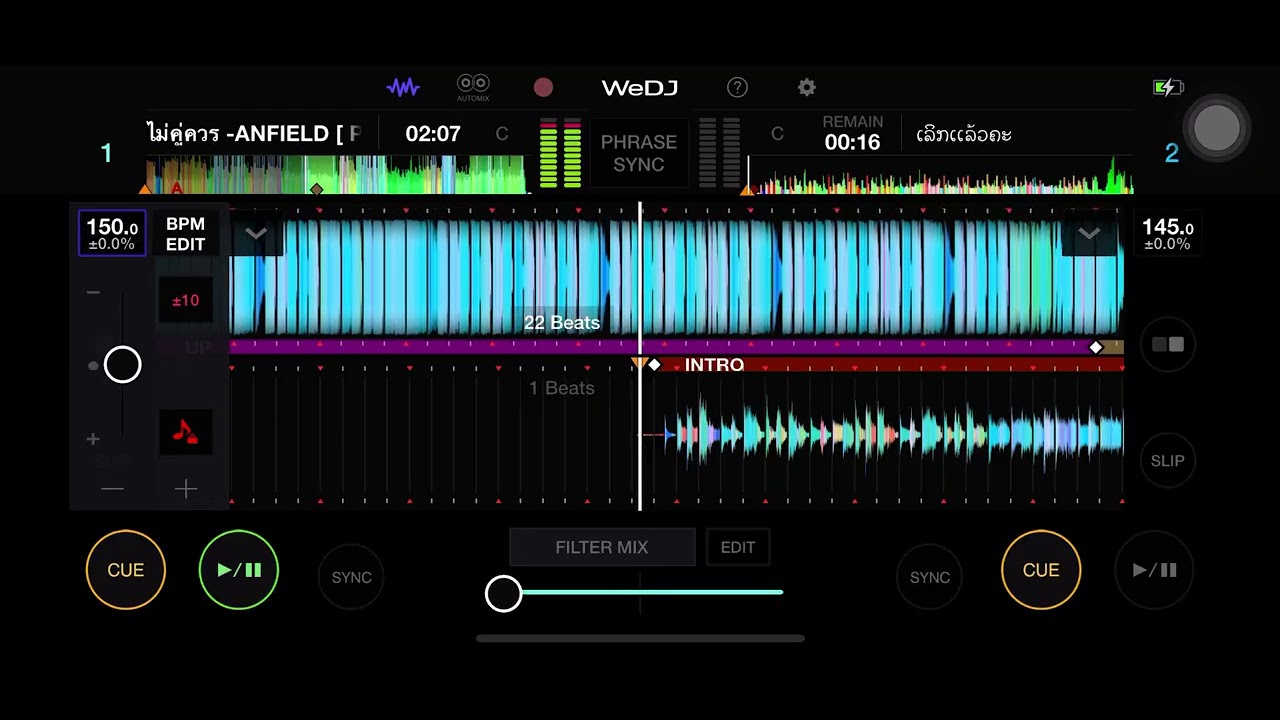Viewport: 1280px width, 720px height.
Task: Open the waveform view icon
Action: [403, 87]
